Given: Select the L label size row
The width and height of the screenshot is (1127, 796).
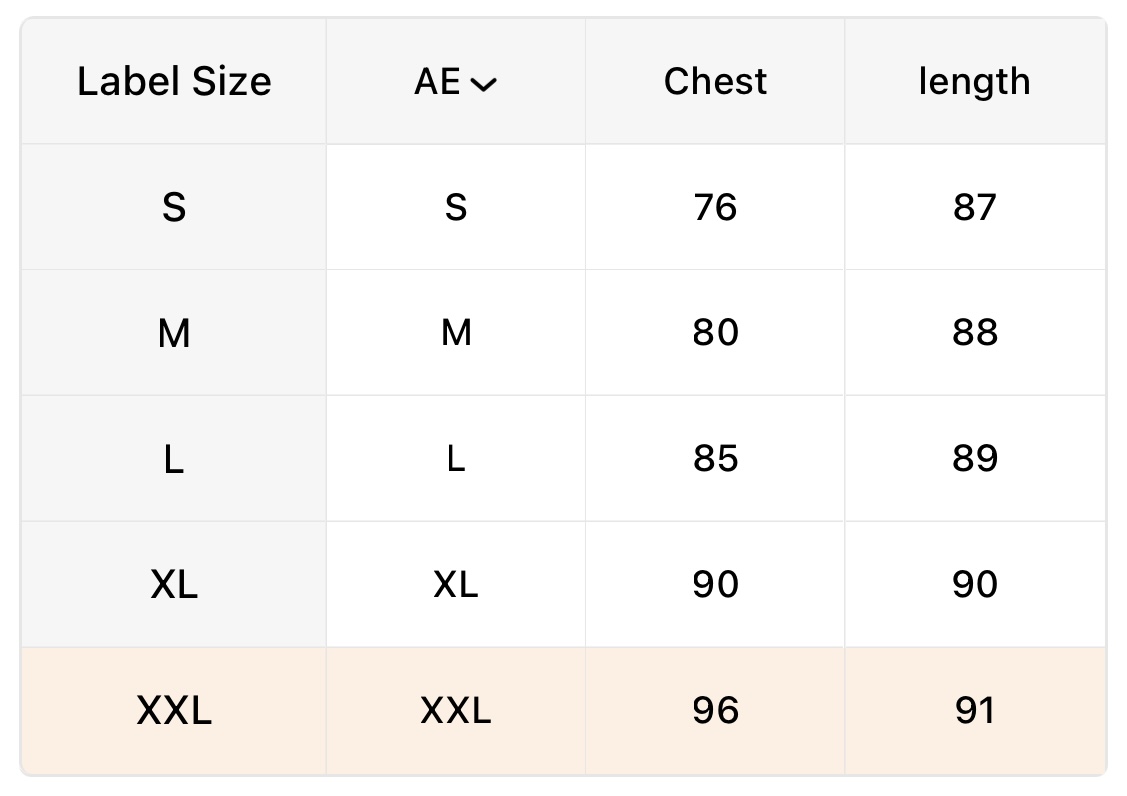Looking at the screenshot, I should tap(174, 459).
